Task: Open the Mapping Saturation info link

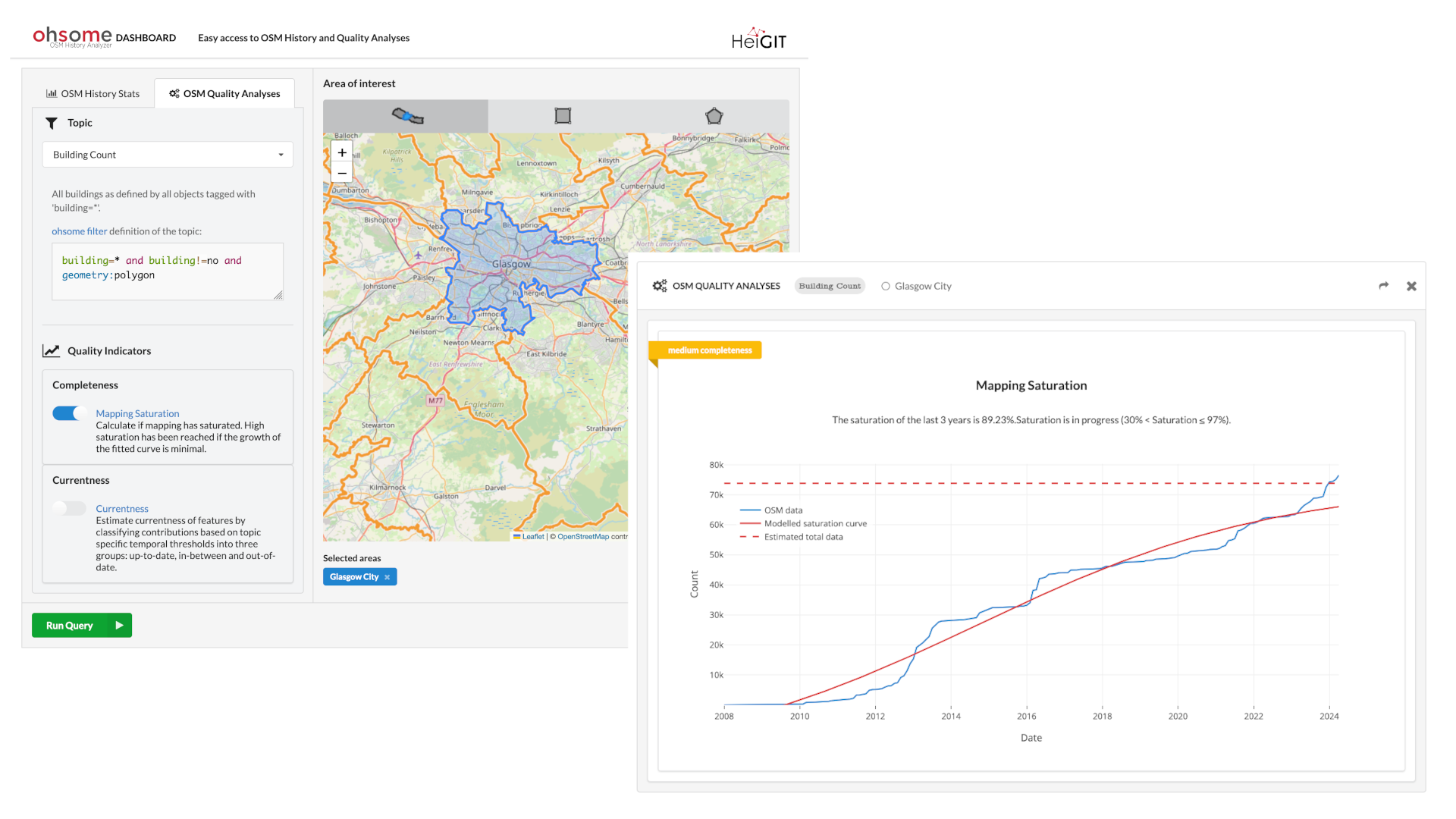Action: point(137,413)
